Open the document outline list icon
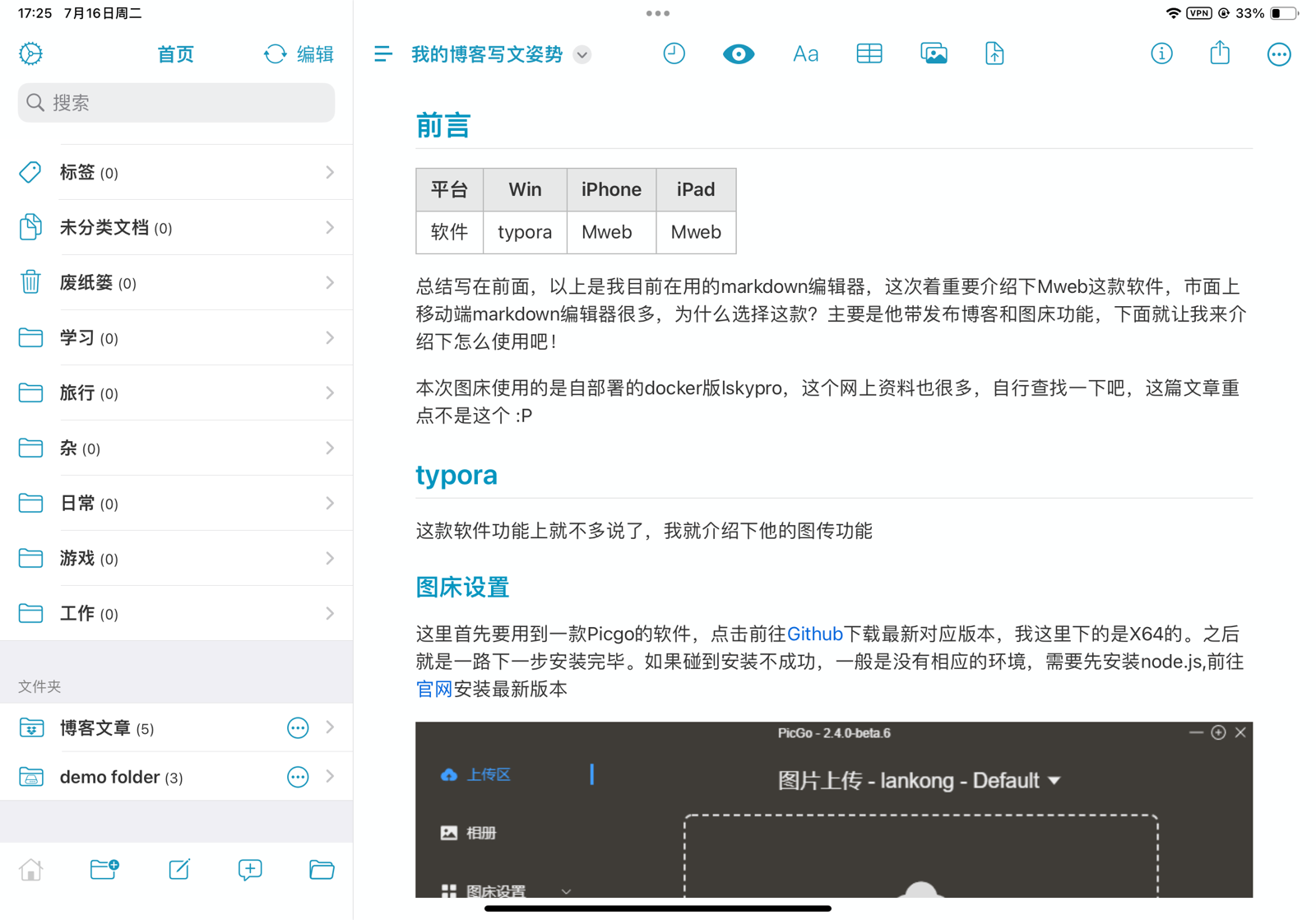The image size is (1316, 920). 383,54
